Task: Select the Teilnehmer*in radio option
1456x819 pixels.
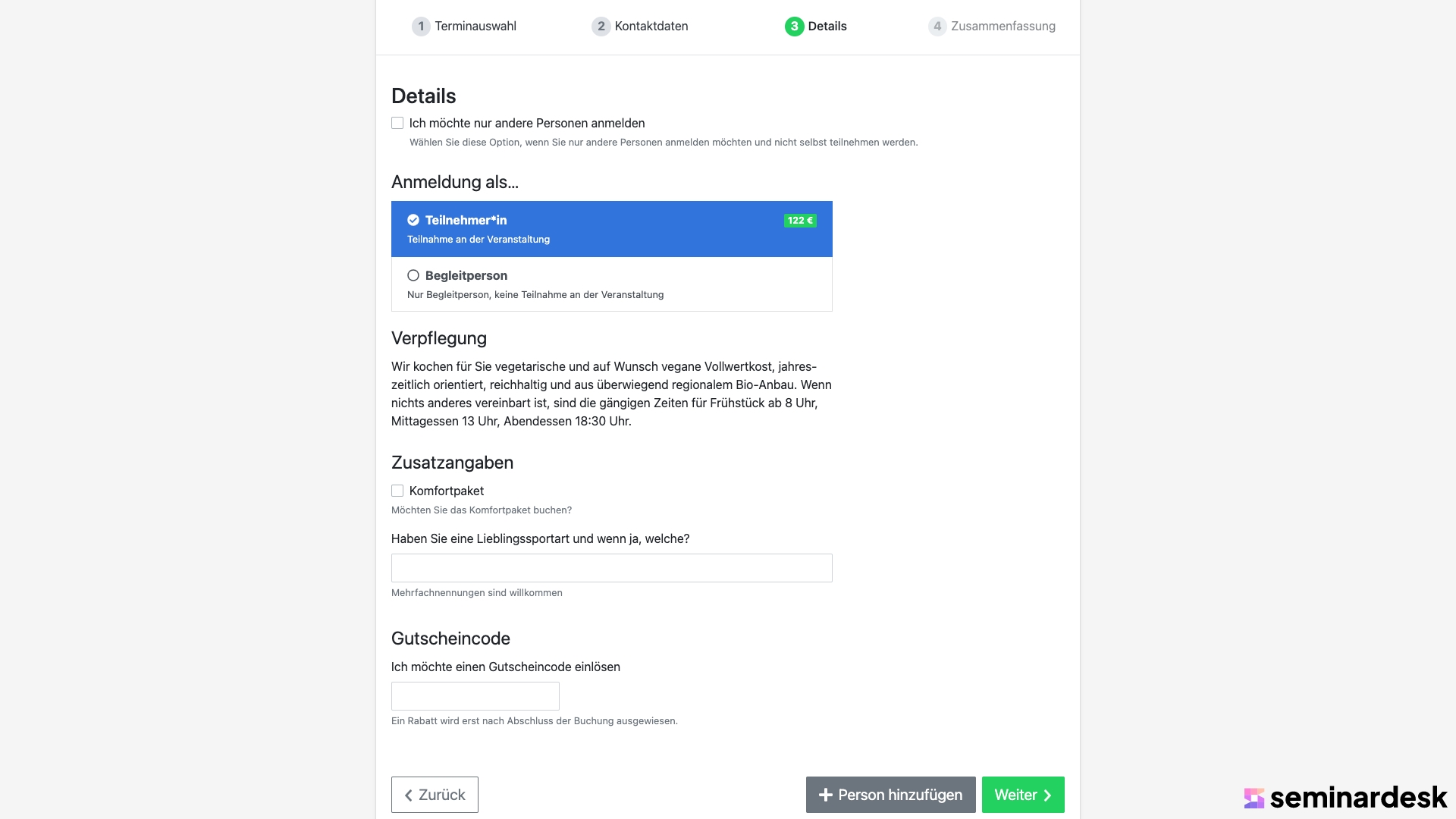Action: (413, 221)
